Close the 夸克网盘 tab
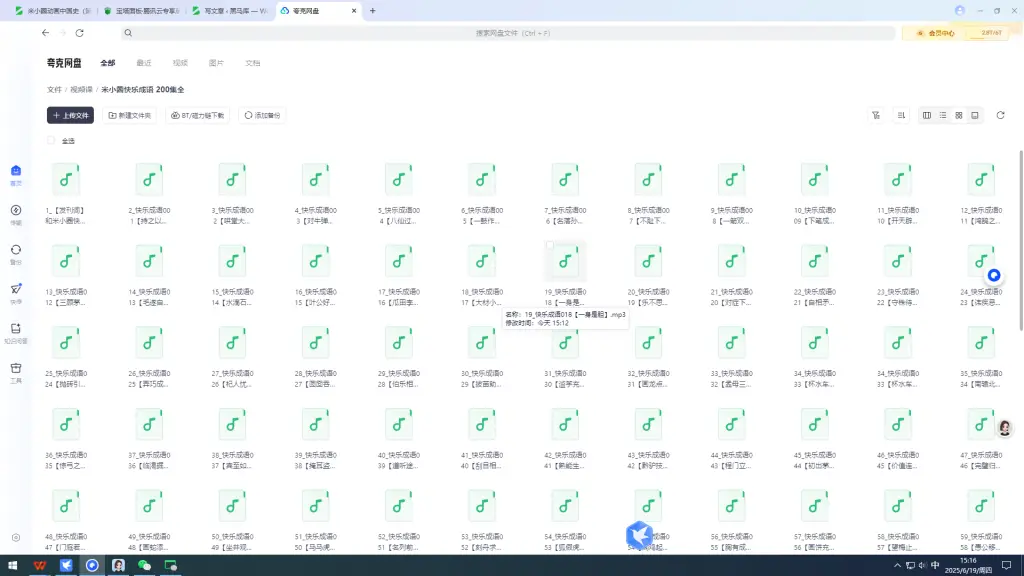 click(354, 10)
